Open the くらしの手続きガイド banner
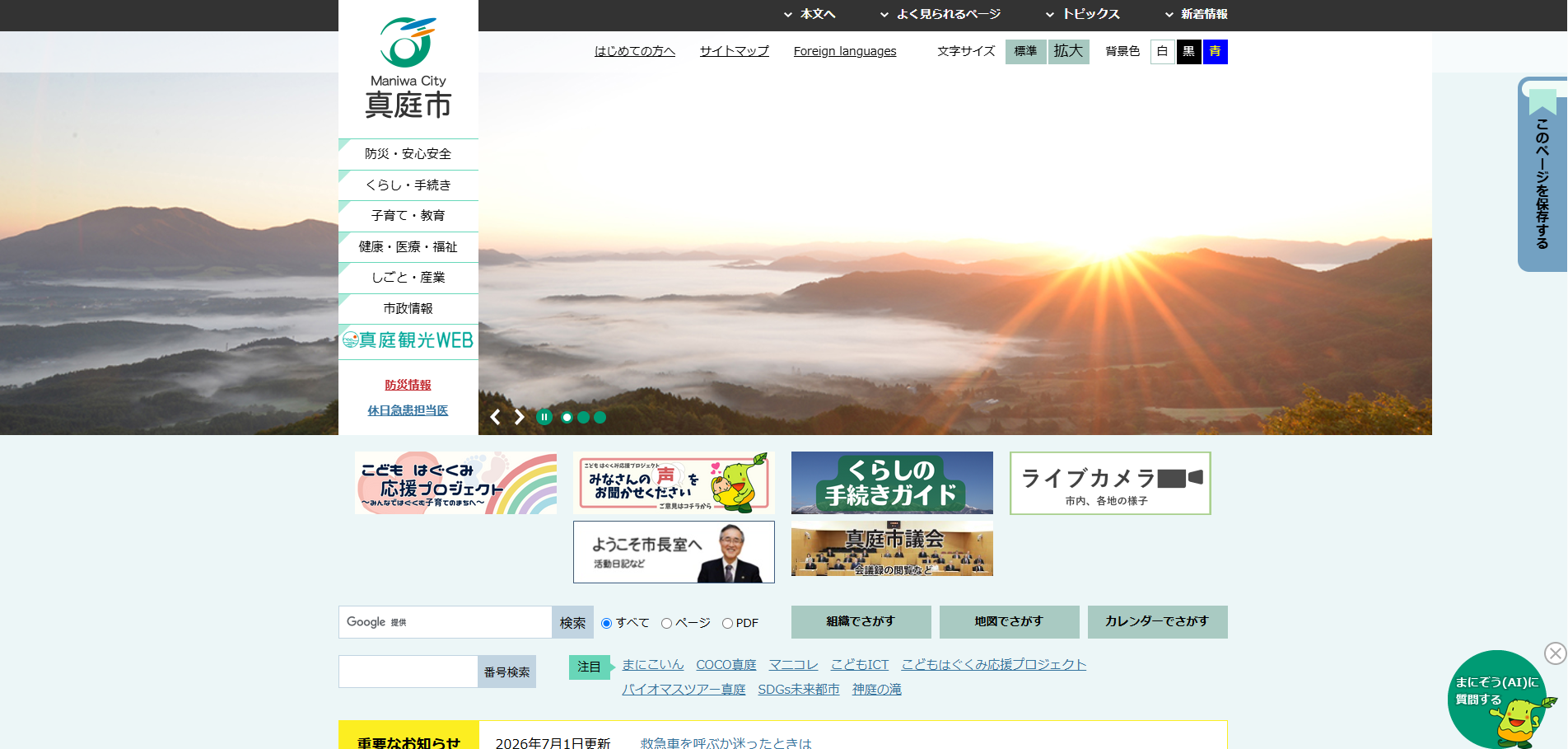Viewport: 1568px width, 749px height. [892, 483]
